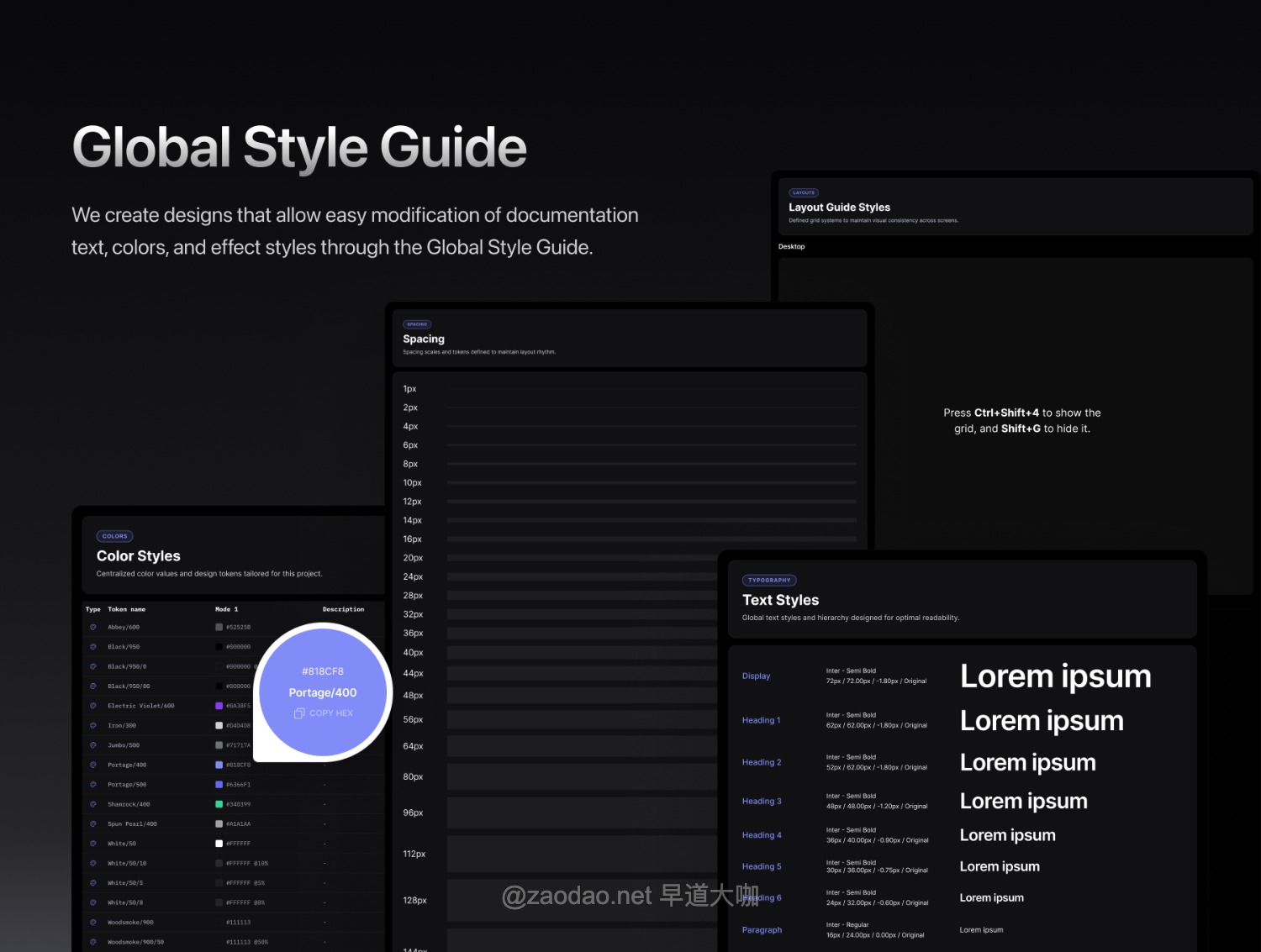Click the 'Desktop' label in Layout Guide Styles
This screenshot has width=1261, height=952.
point(792,247)
